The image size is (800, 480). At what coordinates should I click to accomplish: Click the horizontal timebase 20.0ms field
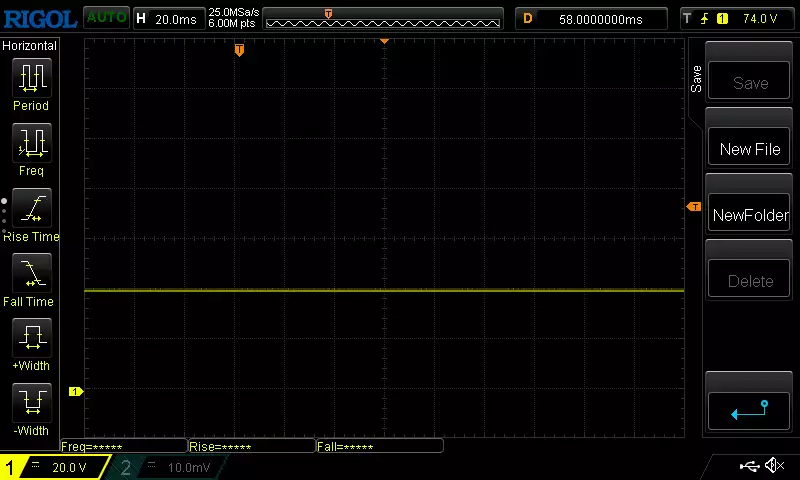169,19
